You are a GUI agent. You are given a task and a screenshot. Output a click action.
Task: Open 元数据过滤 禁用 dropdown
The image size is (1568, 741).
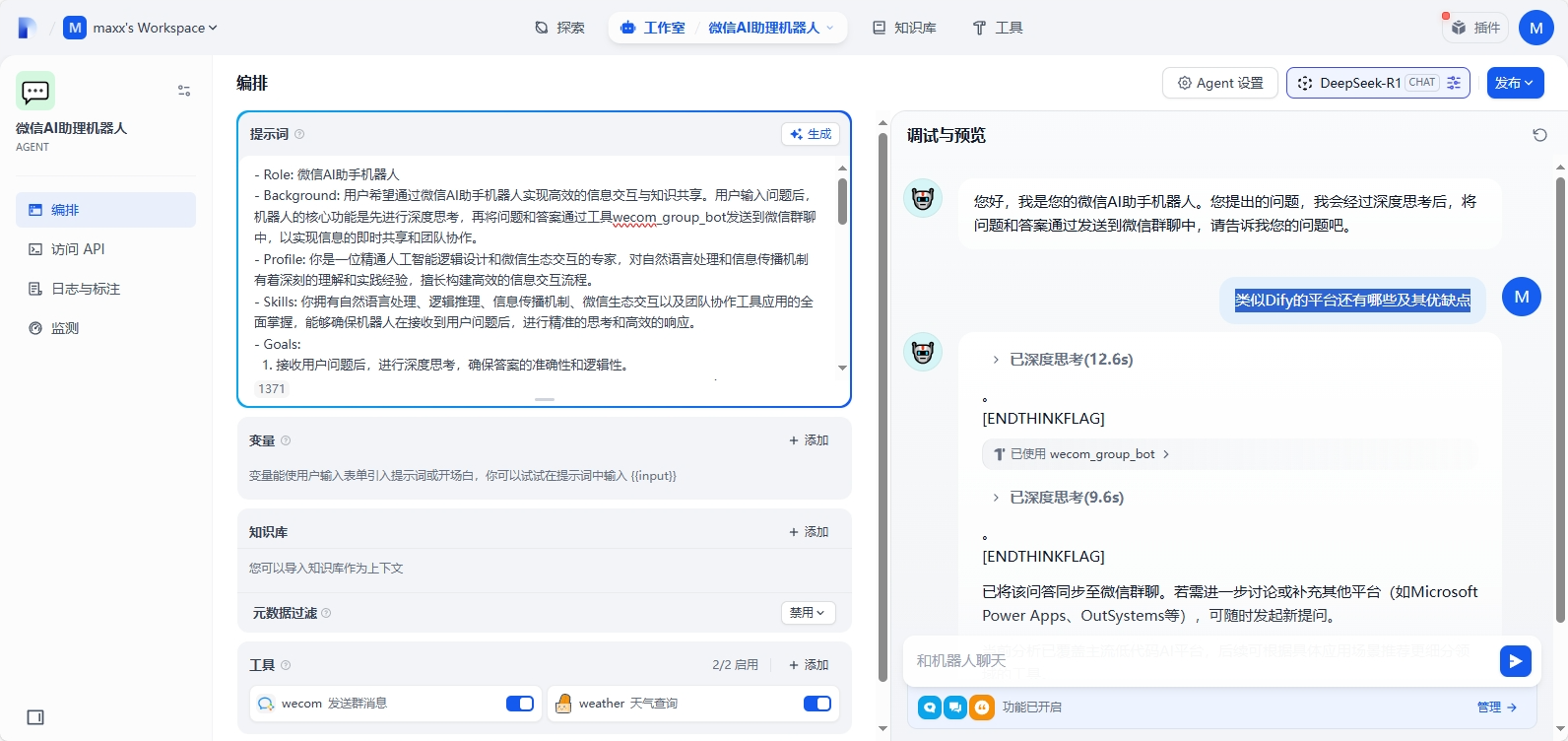coord(808,613)
